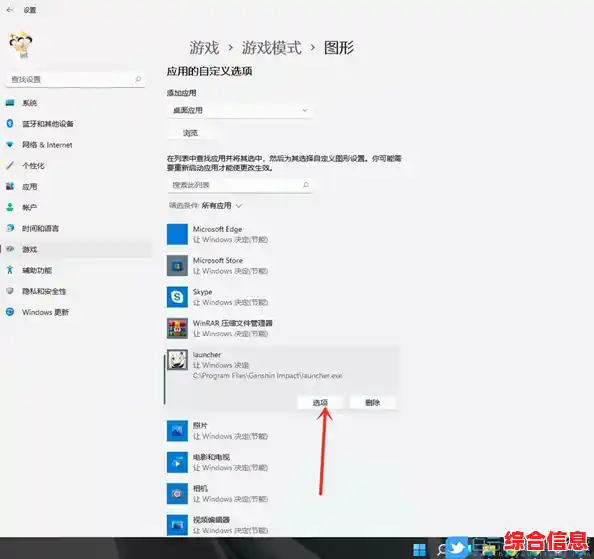Image resolution: width=594 pixels, height=559 pixels.
Task: Click 选项 button for launcher
Action: 320,403
